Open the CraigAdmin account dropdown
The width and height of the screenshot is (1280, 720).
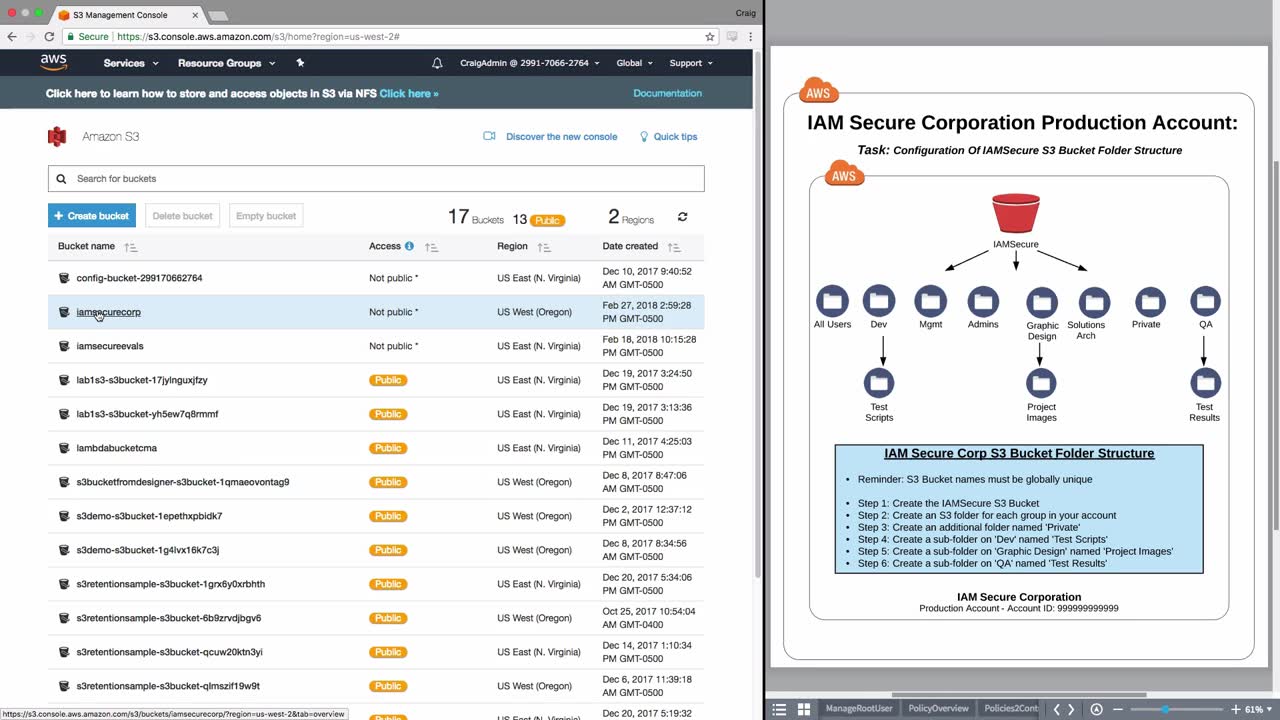click(529, 63)
